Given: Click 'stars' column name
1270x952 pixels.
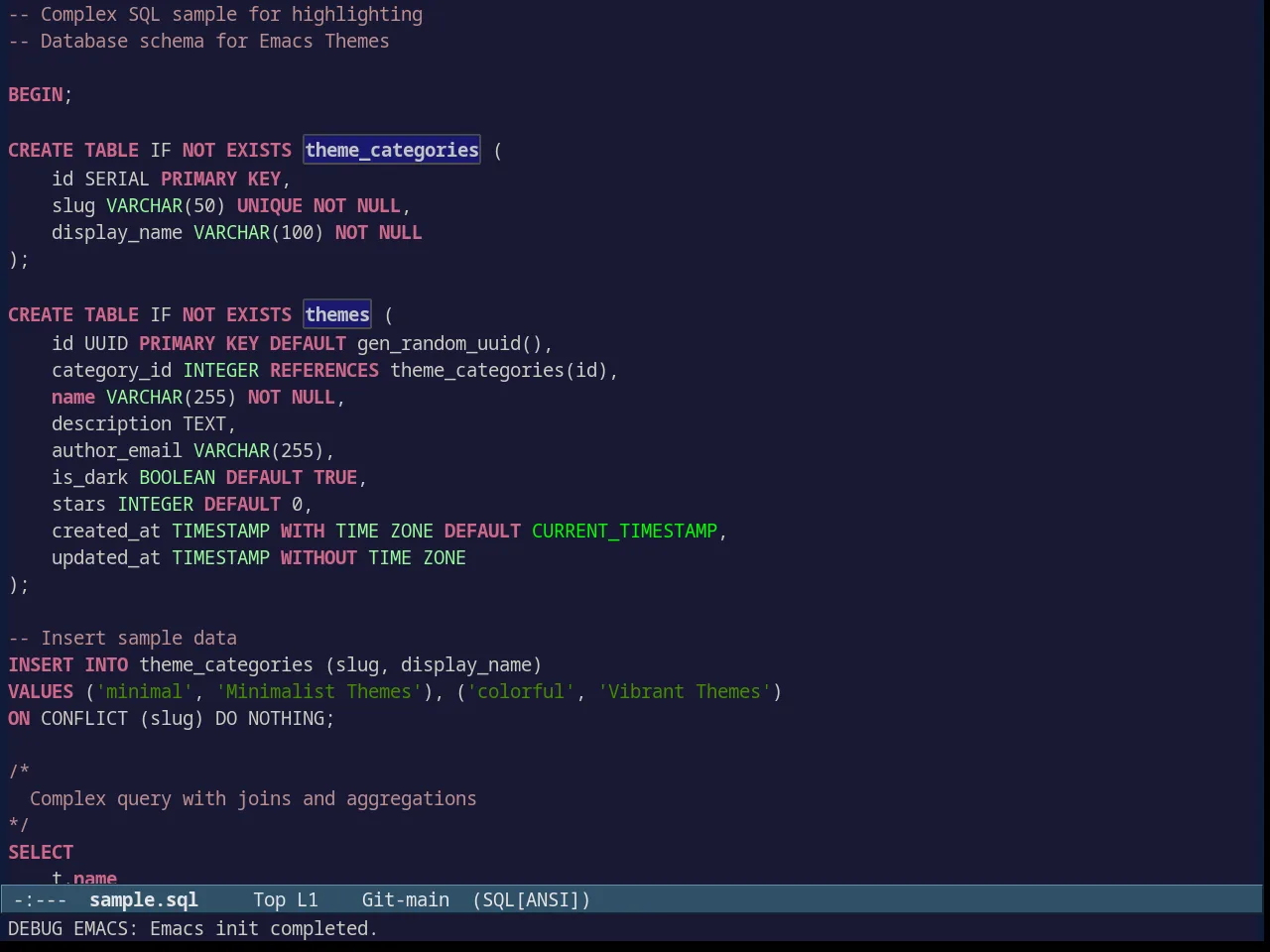Looking at the screenshot, I should [78, 504].
